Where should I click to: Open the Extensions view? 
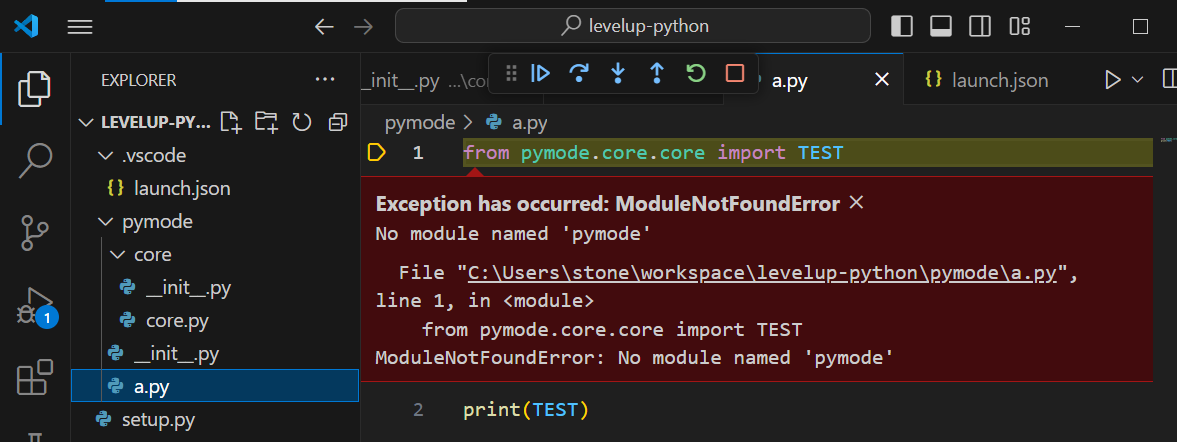tap(35, 377)
